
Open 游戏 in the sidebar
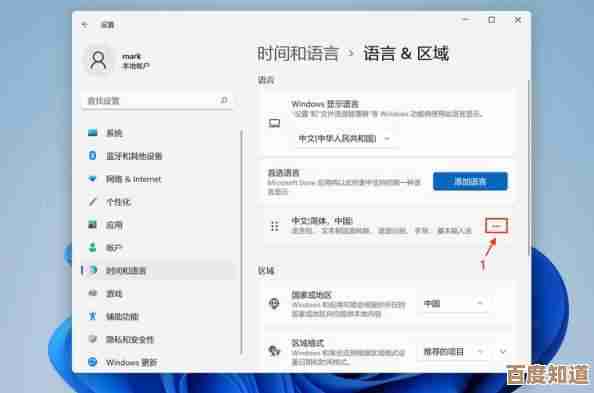(x=157, y=294)
